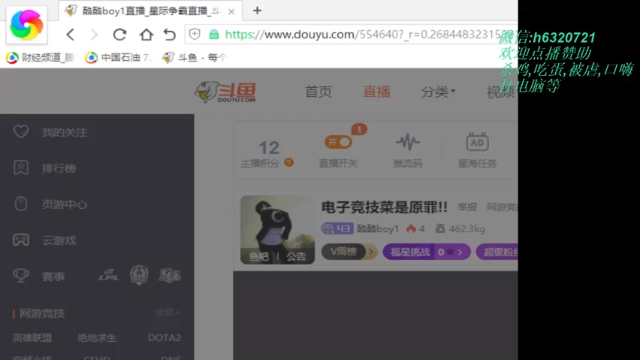Image resolution: width=640 pixels, height=360 pixels.
Task: Click the 举报 report link
Action: pos(467,207)
